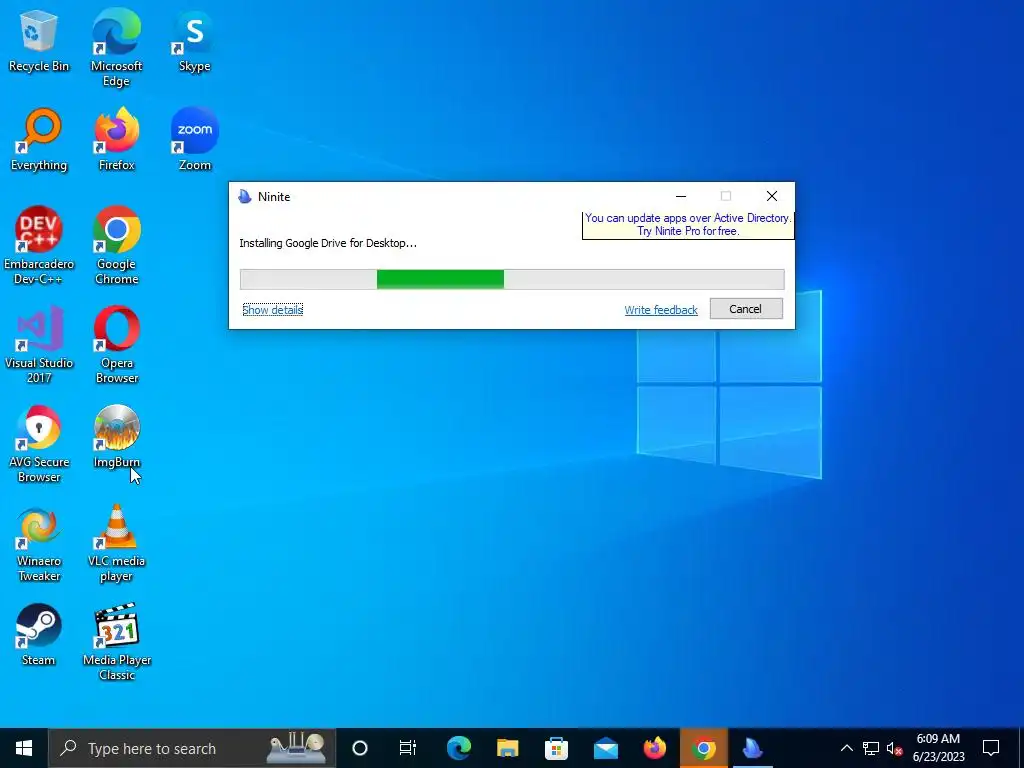Select the Google Chrome desktop shortcut

(x=116, y=246)
